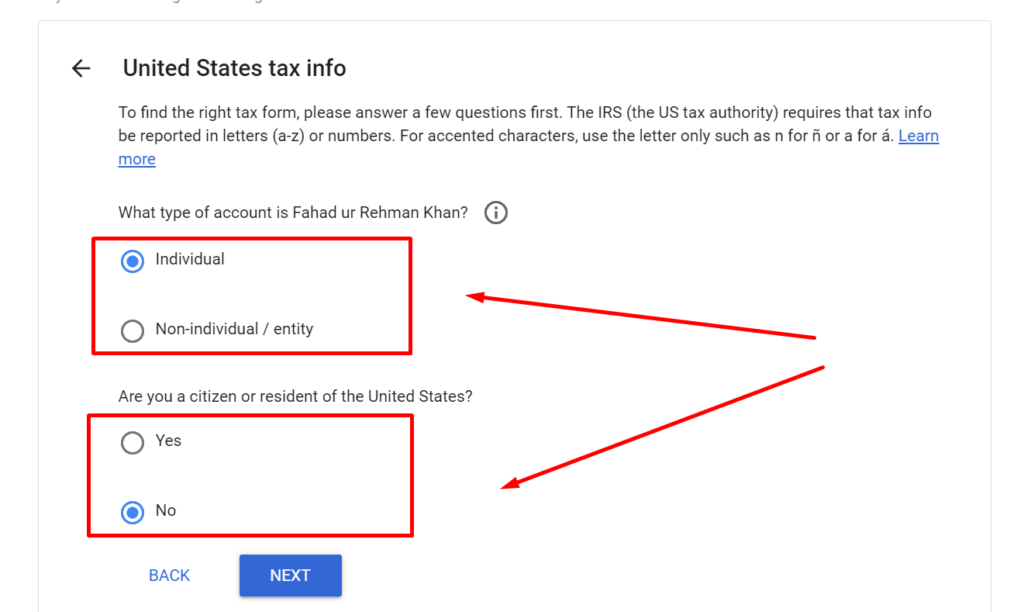This screenshot has height=612, width=1024.
Task: Click the citizen or resident question text
Action: (295, 396)
